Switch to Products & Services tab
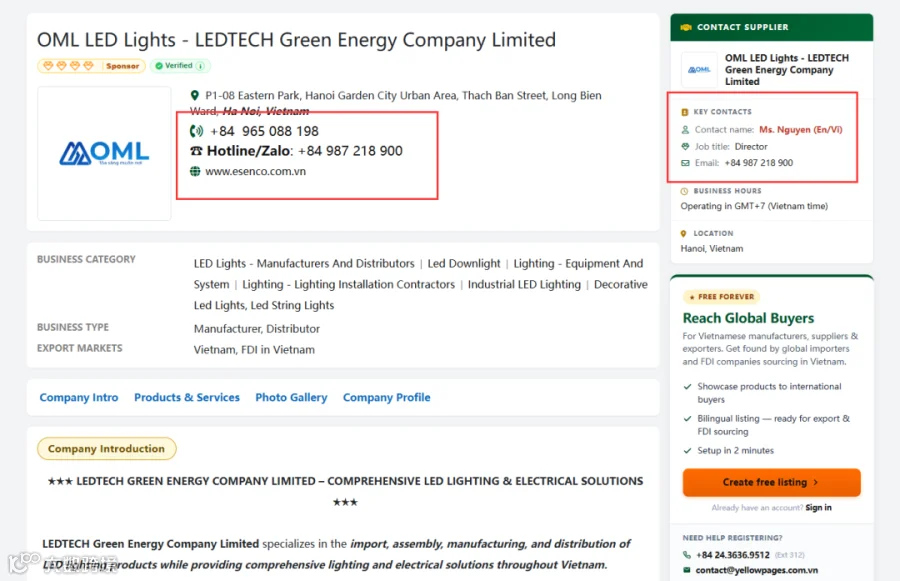Screen dimensions: 900x581 (187, 397)
